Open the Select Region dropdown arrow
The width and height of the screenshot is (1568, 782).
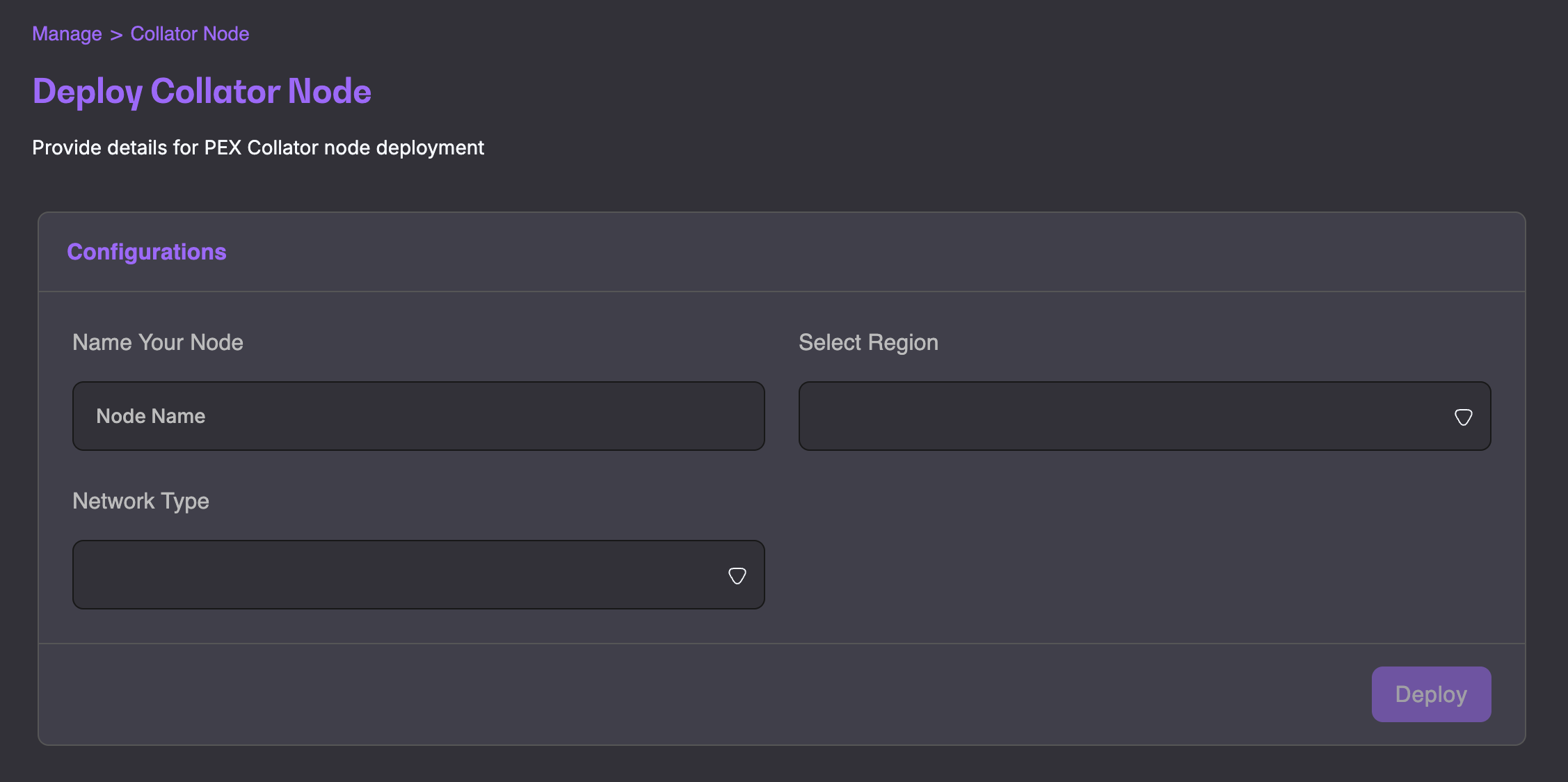click(1463, 417)
